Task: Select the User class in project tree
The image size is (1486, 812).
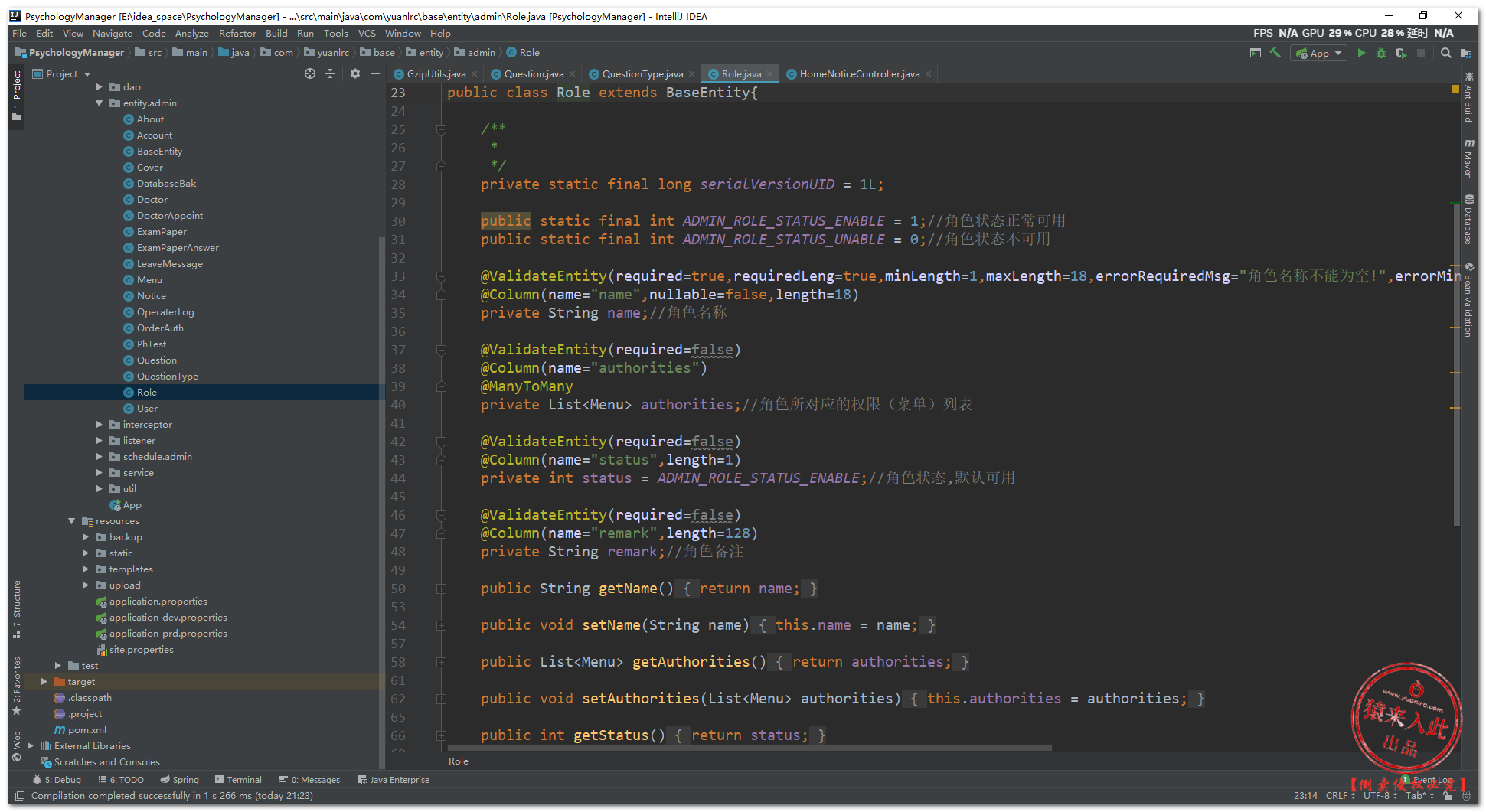Action: [x=147, y=408]
